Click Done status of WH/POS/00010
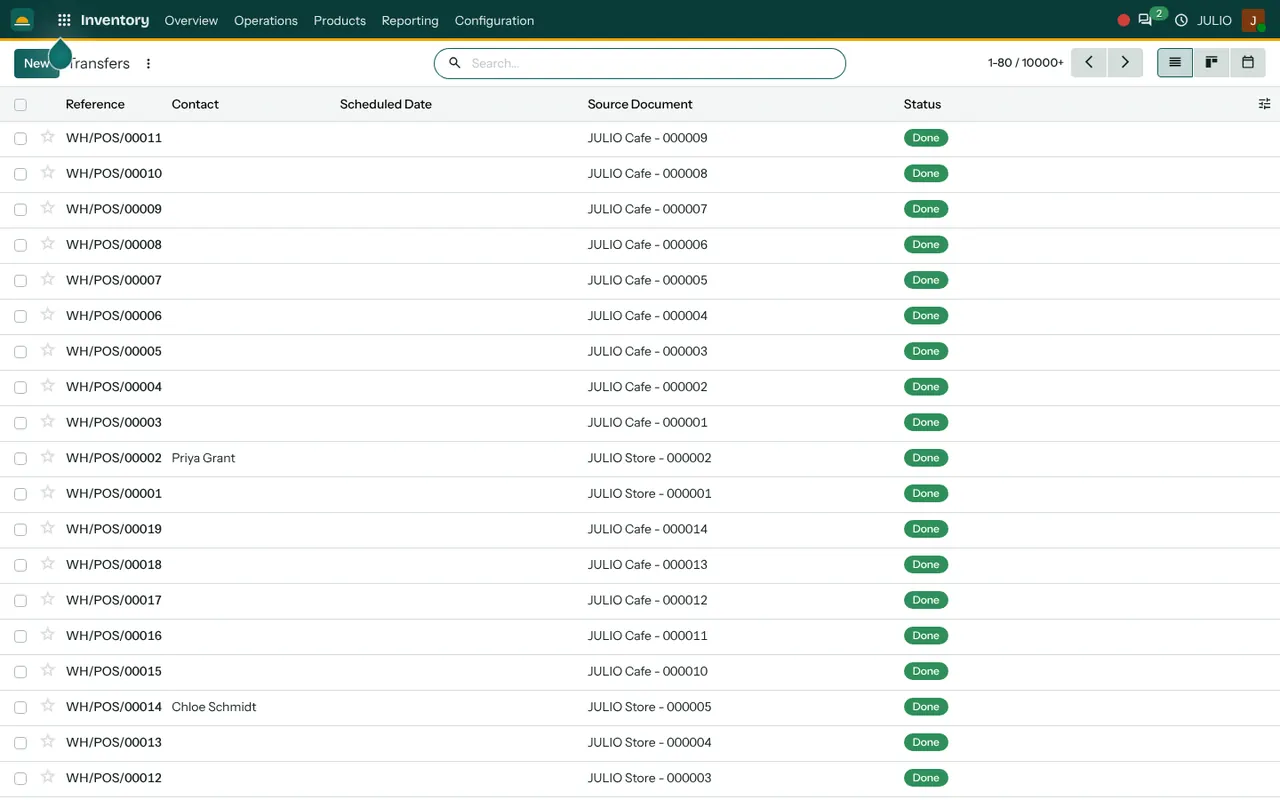The height and width of the screenshot is (800, 1280). coord(926,173)
